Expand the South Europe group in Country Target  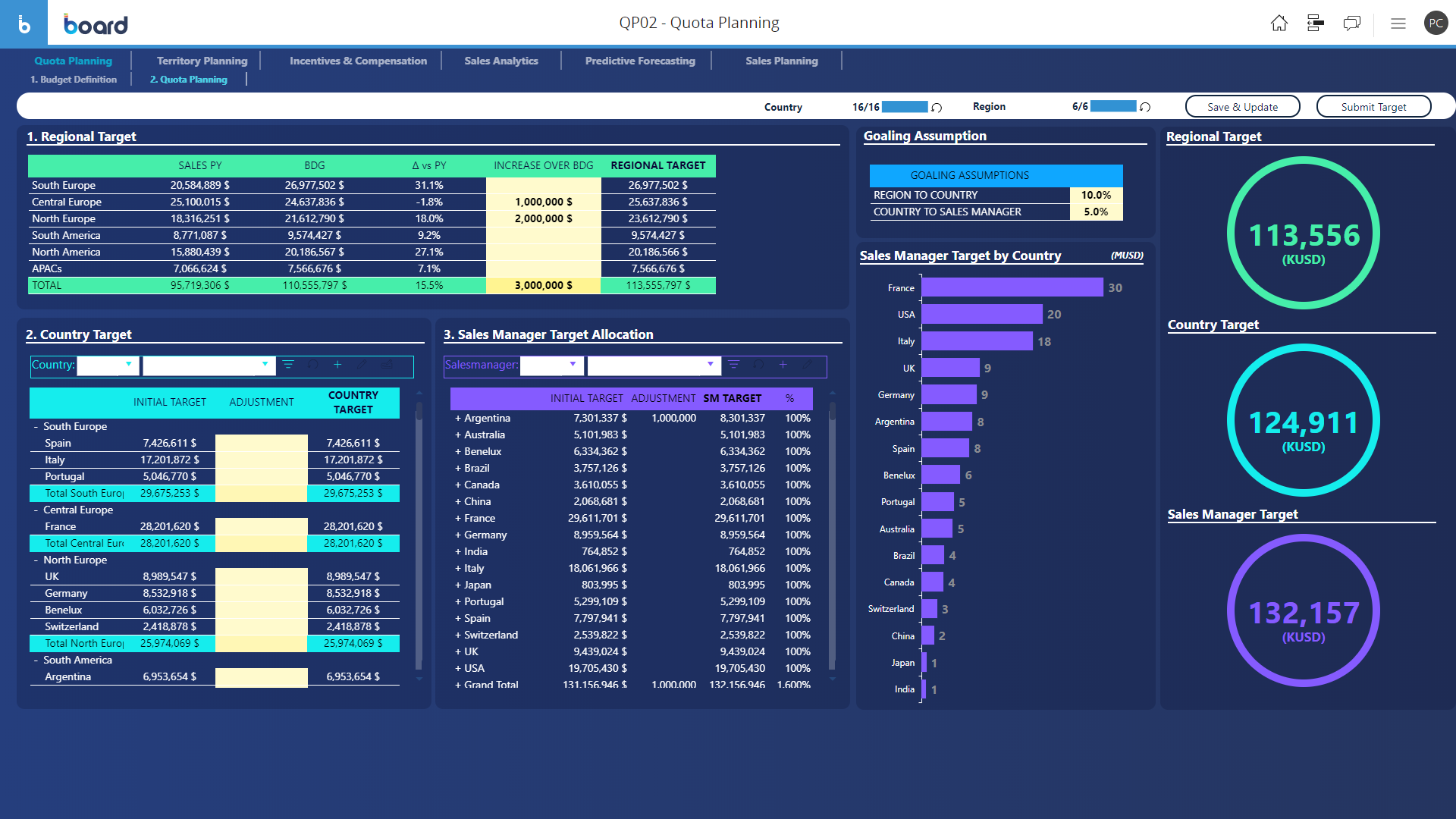36,426
